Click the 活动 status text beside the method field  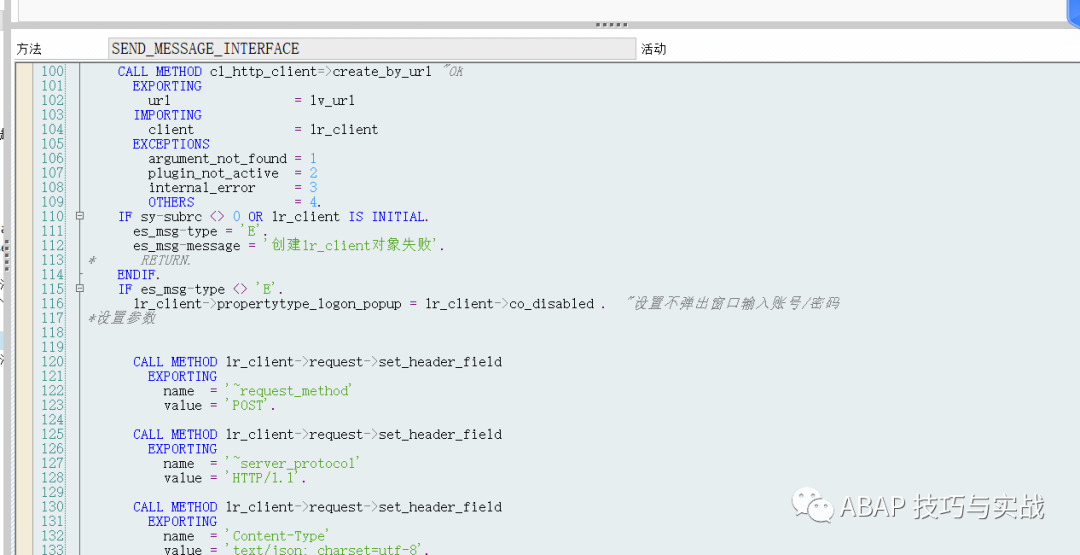point(653,49)
